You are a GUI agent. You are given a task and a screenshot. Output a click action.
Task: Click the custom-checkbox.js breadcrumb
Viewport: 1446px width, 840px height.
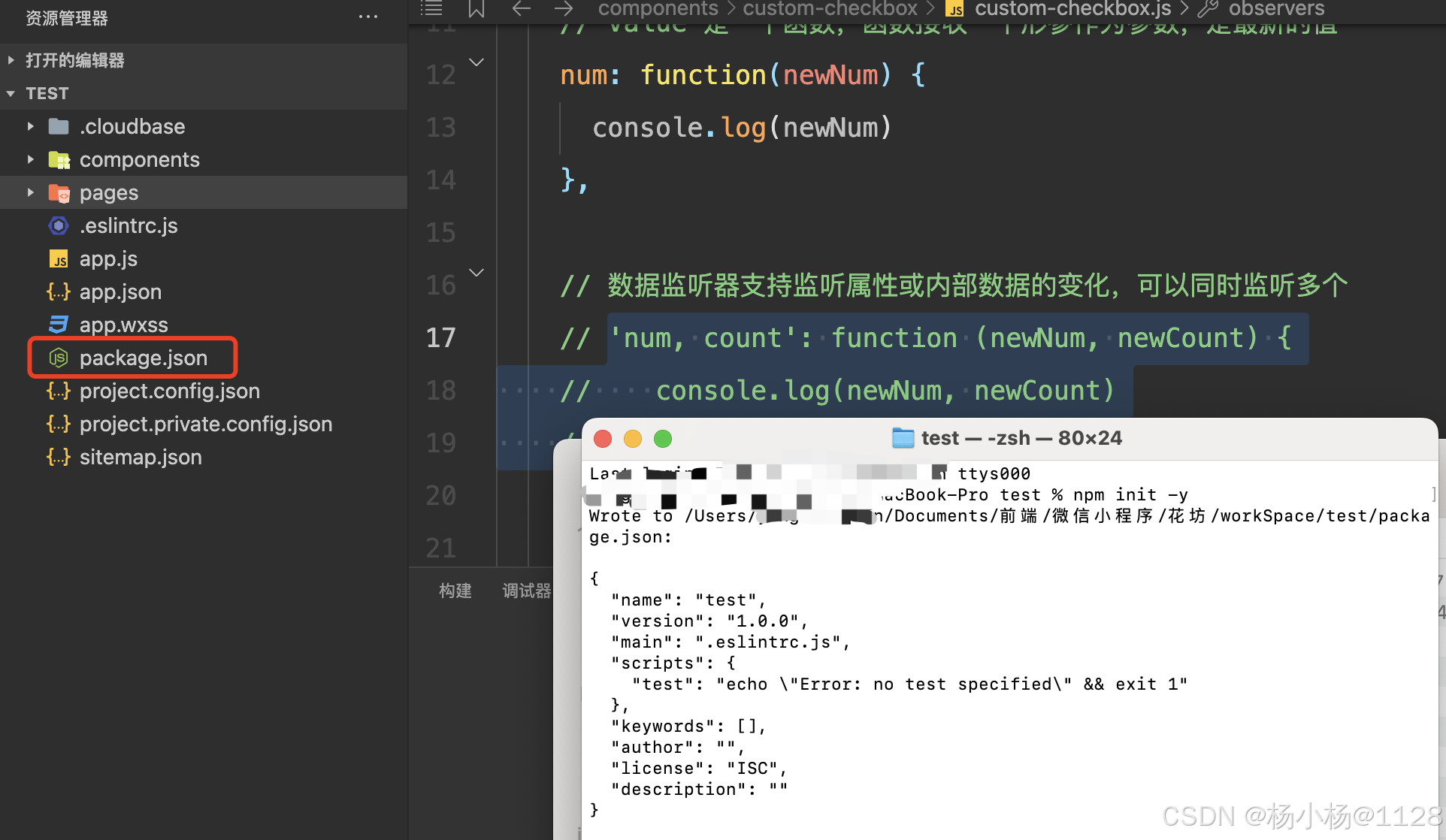pos(1072,8)
